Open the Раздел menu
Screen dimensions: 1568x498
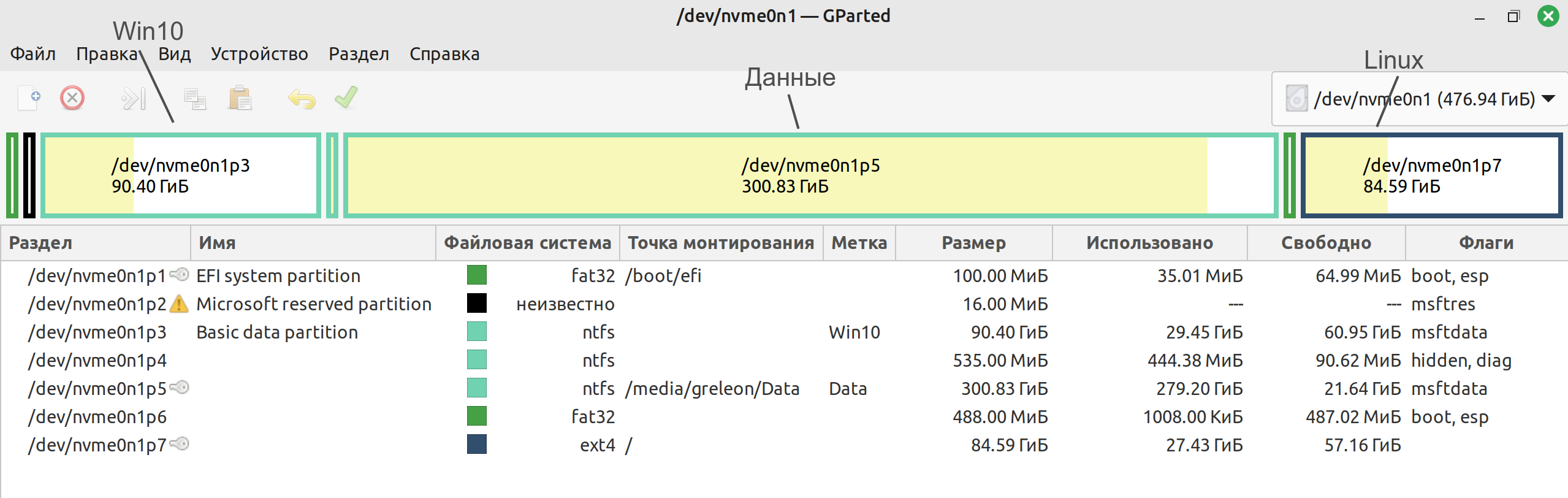(x=359, y=54)
